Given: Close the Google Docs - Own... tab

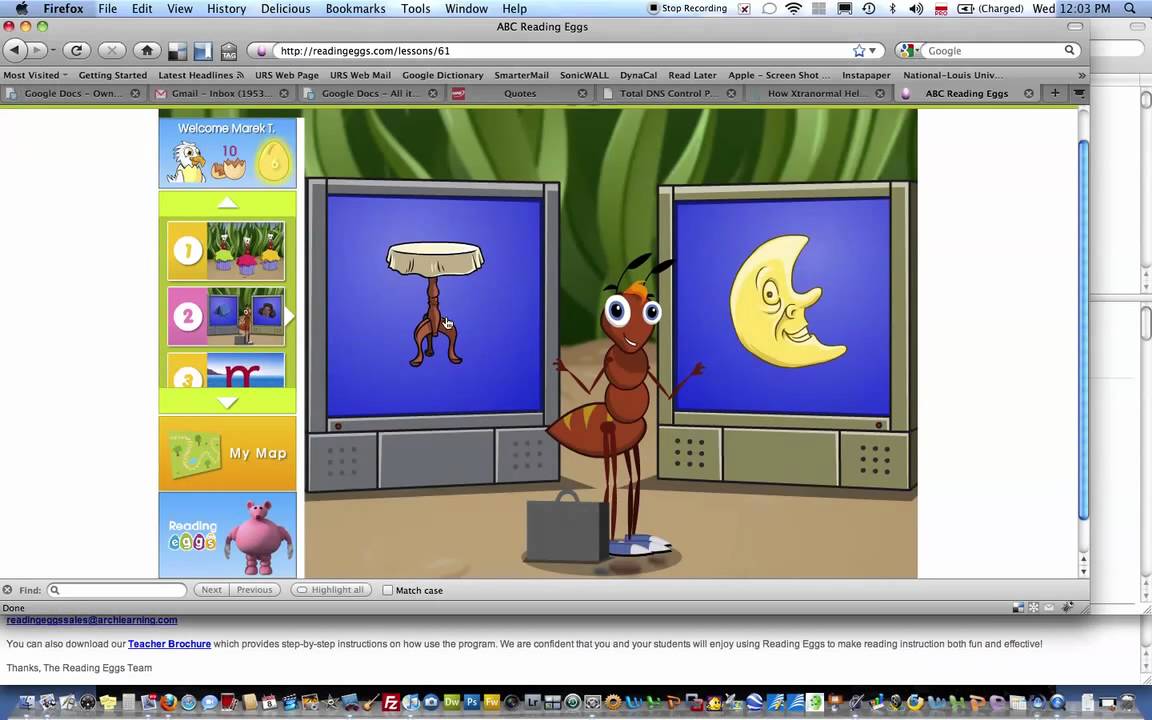Looking at the screenshot, I should point(135,93).
